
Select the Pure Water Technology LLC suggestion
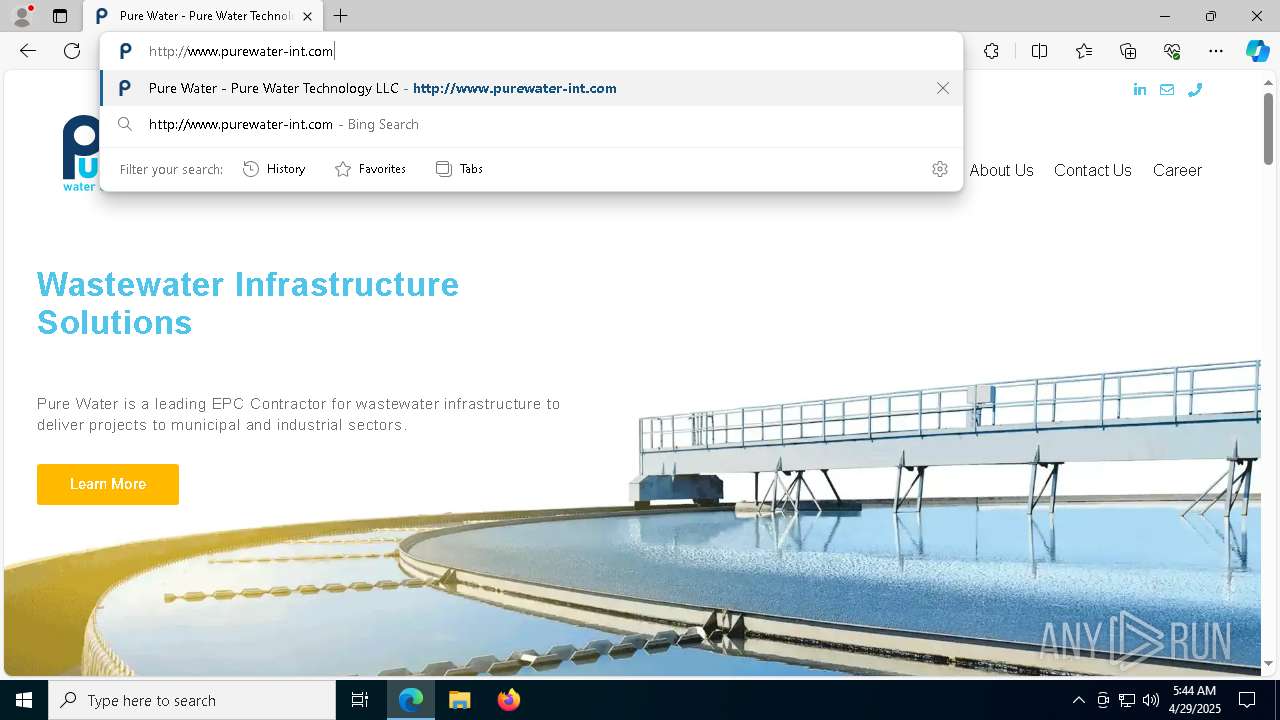click(x=532, y=88)
